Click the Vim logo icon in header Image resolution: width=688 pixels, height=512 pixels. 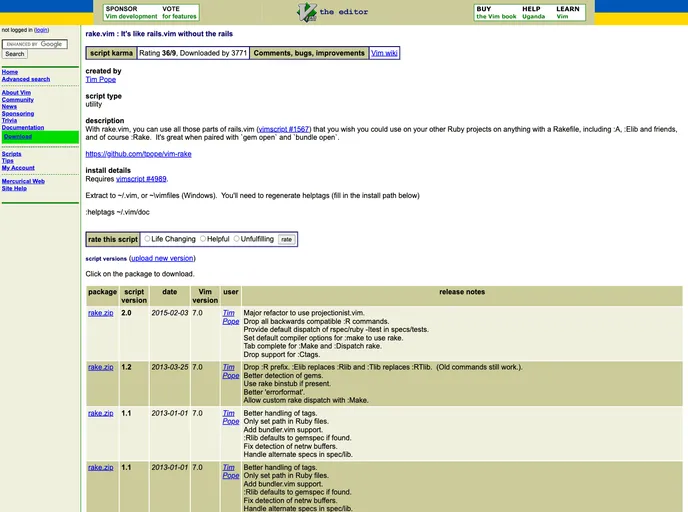pyautogui.click(x=307, y=12)
